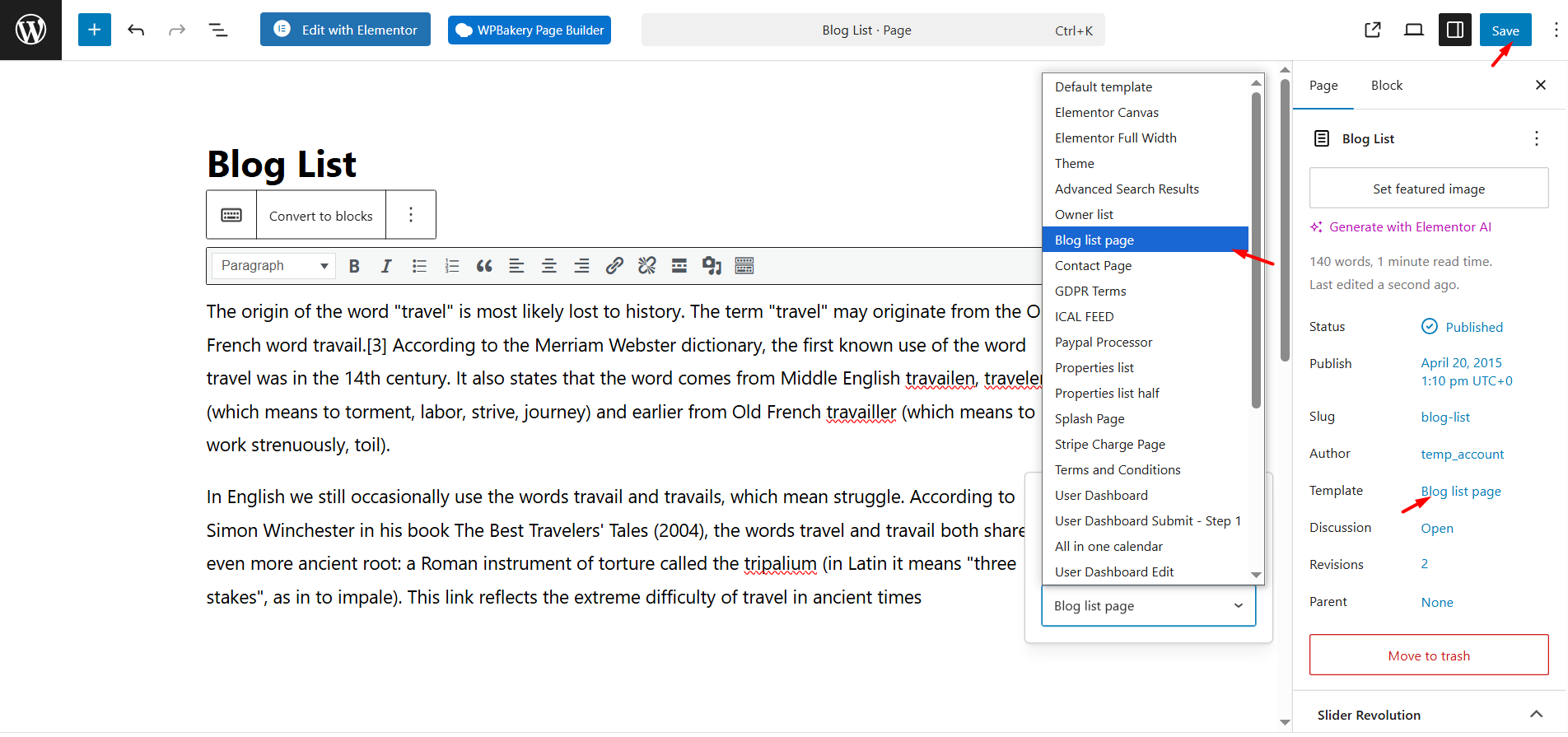Insert a numbered list
1568x737 pixels.
point(451,265)
